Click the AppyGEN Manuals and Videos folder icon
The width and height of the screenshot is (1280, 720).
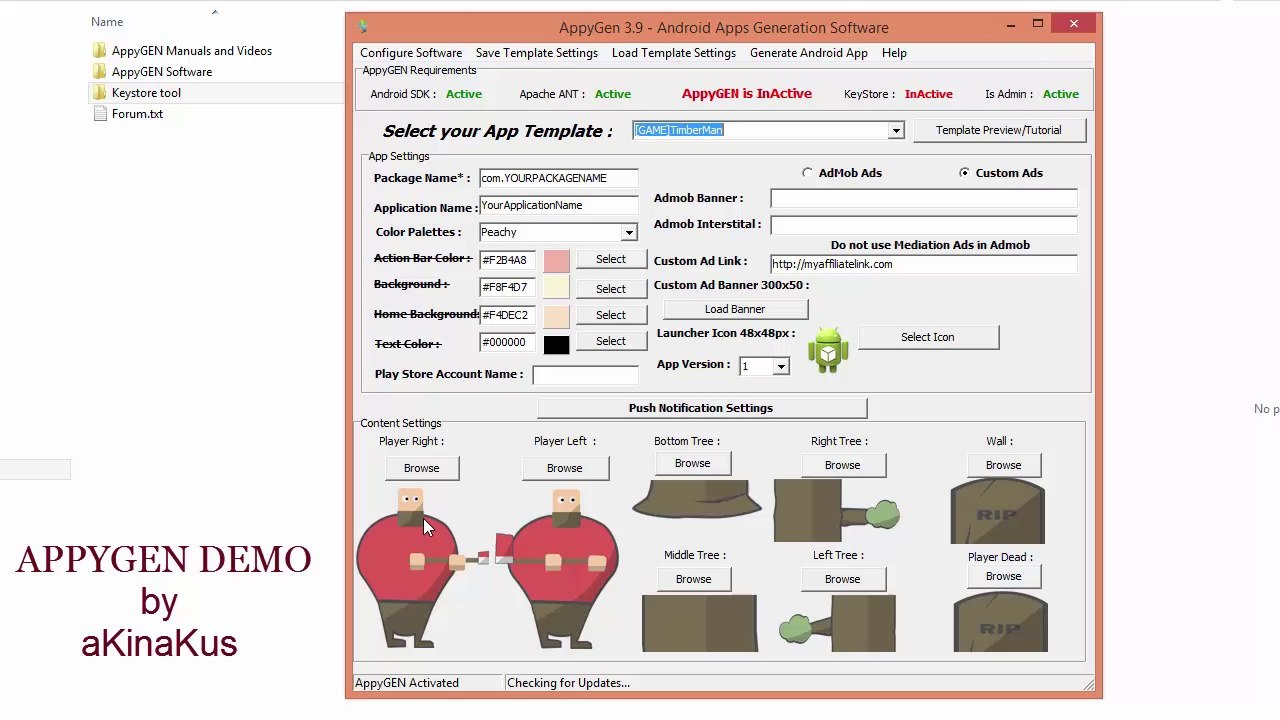[99, 51]
